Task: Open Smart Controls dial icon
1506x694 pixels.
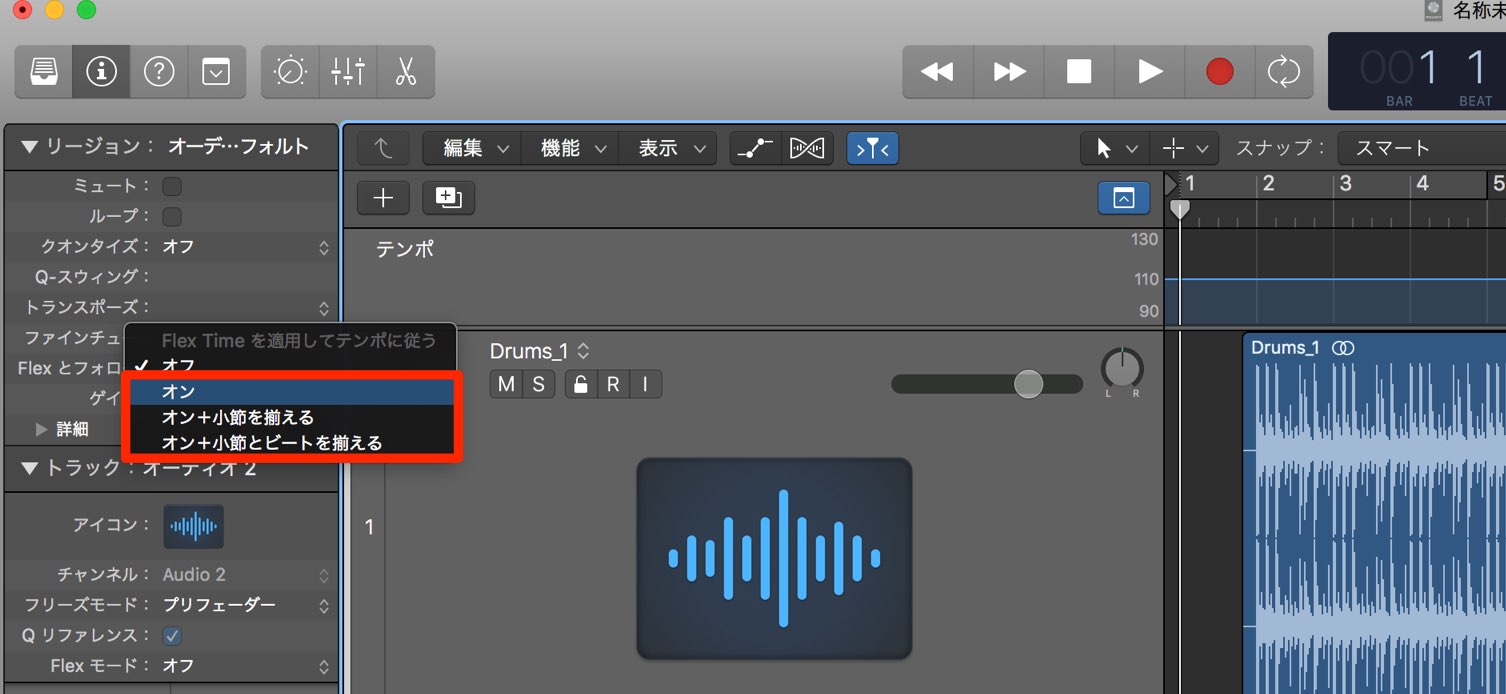Action: click(x=290, y=71)
